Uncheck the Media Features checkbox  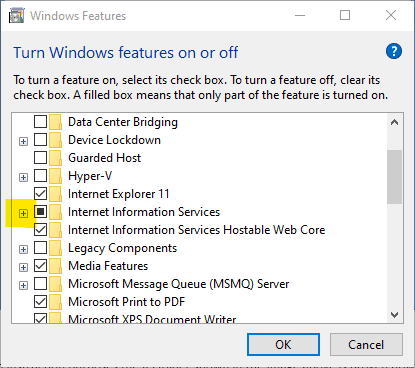point(40,266)
